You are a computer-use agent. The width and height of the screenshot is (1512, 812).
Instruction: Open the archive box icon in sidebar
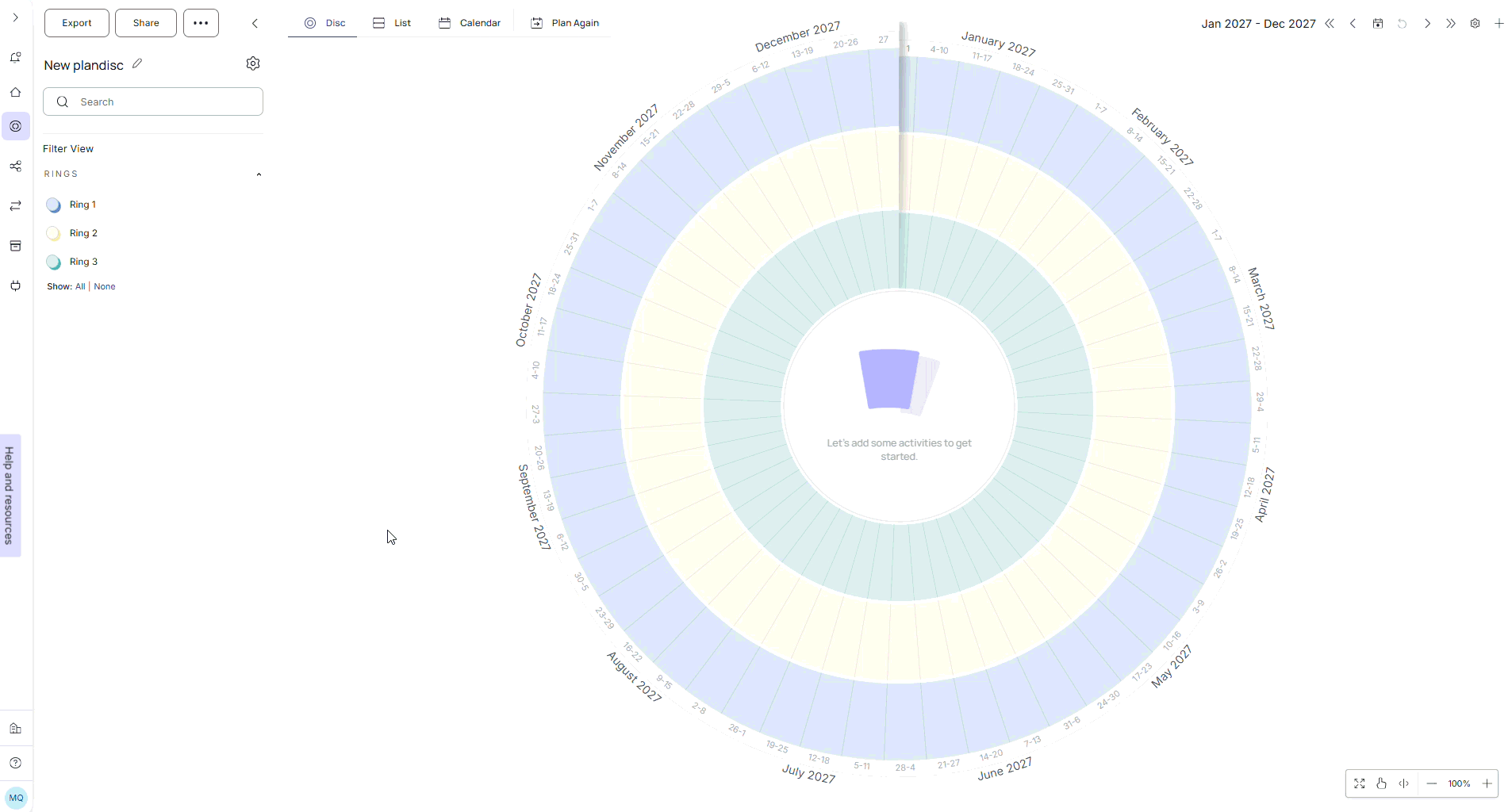pyautogui.click(x=15, y=246)
